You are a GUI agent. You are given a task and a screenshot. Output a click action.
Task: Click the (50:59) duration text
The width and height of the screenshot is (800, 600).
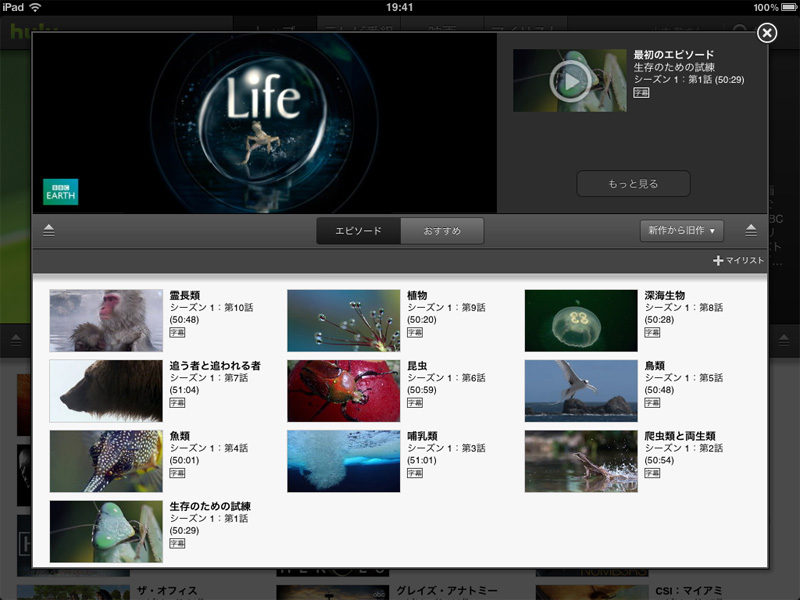pos(421,390)
